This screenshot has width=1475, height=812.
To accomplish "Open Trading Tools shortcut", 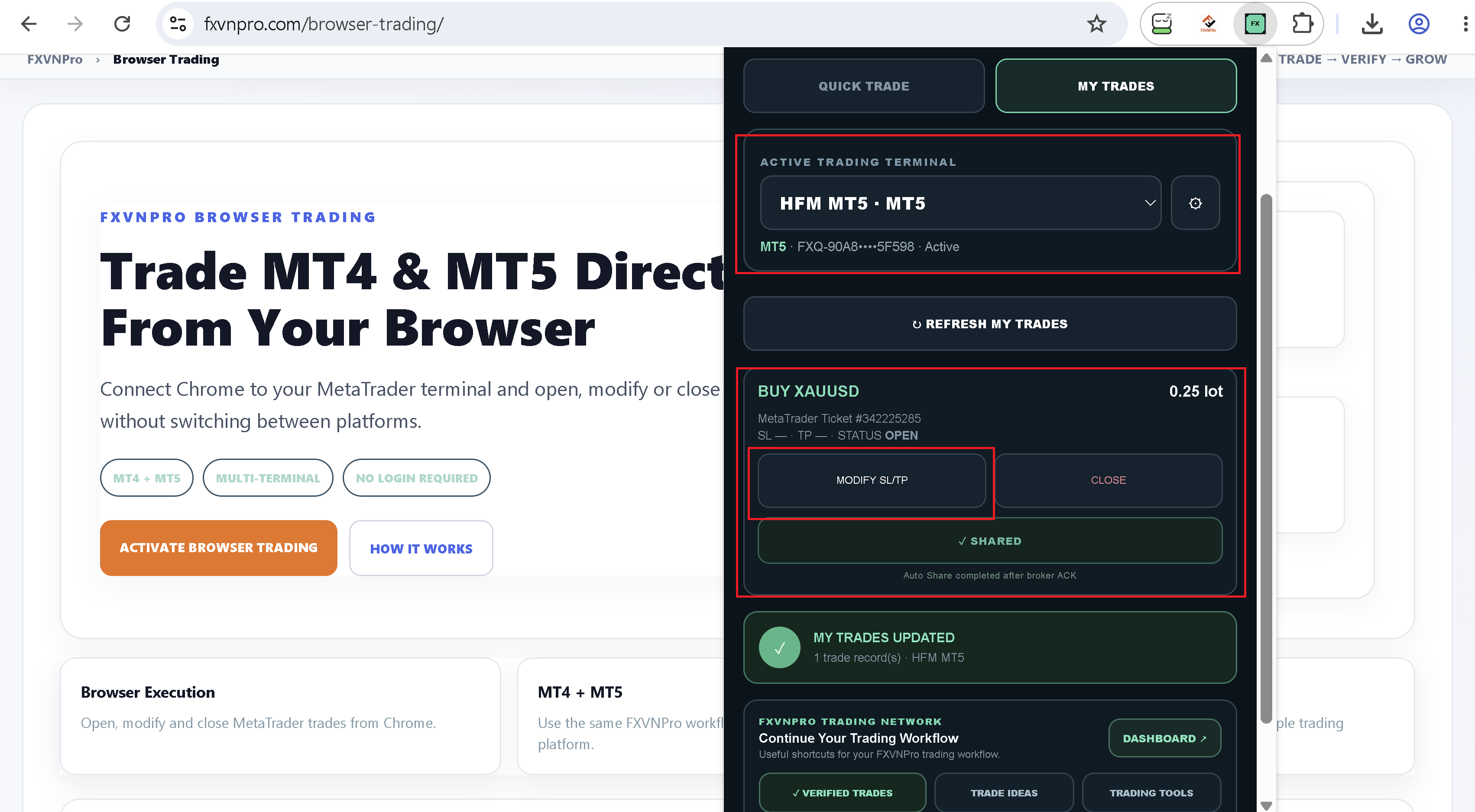I will tap(1151, 793).
